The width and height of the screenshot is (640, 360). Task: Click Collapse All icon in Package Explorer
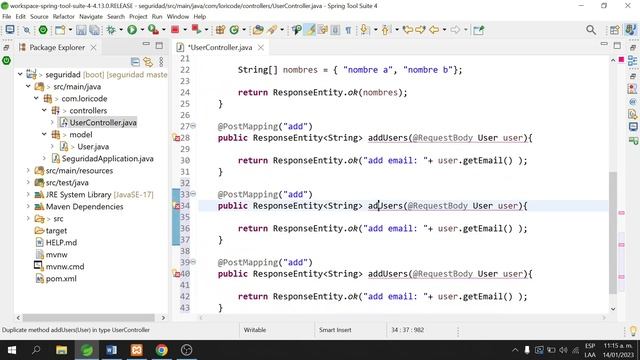tap(135, 62)
